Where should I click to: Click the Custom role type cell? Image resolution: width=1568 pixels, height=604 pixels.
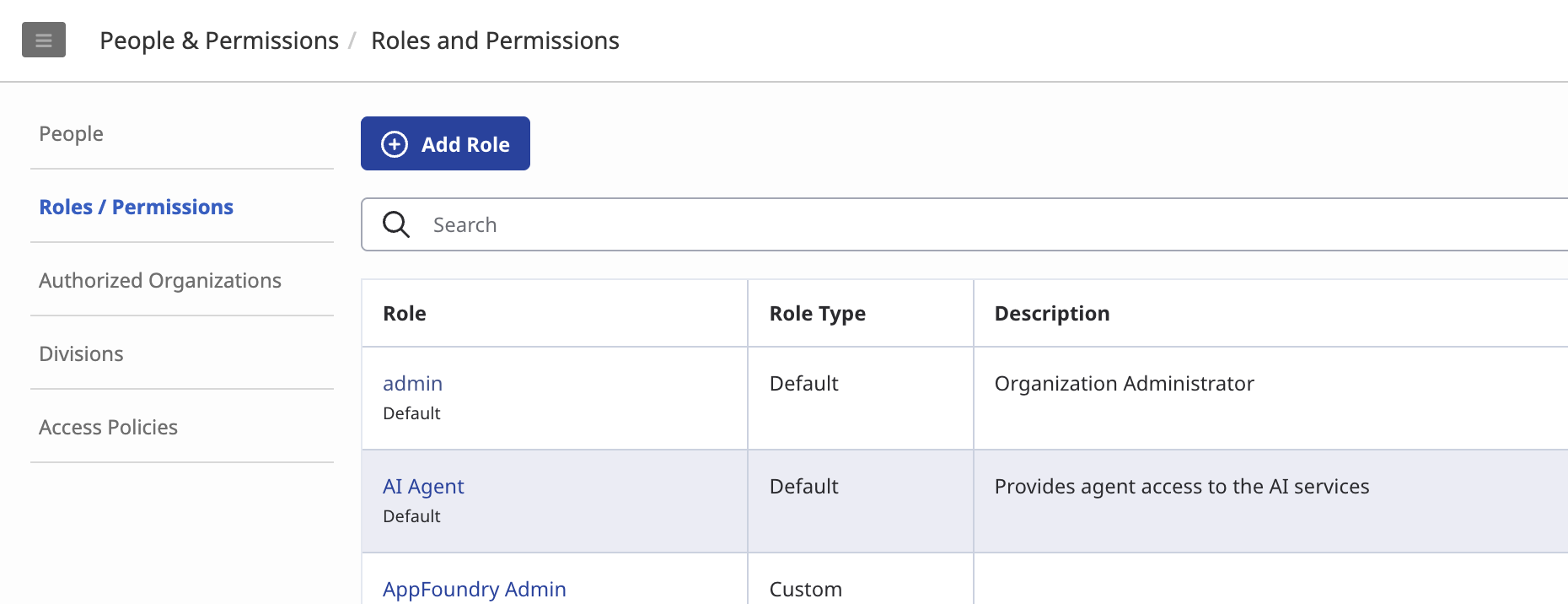tap(805, 589)
